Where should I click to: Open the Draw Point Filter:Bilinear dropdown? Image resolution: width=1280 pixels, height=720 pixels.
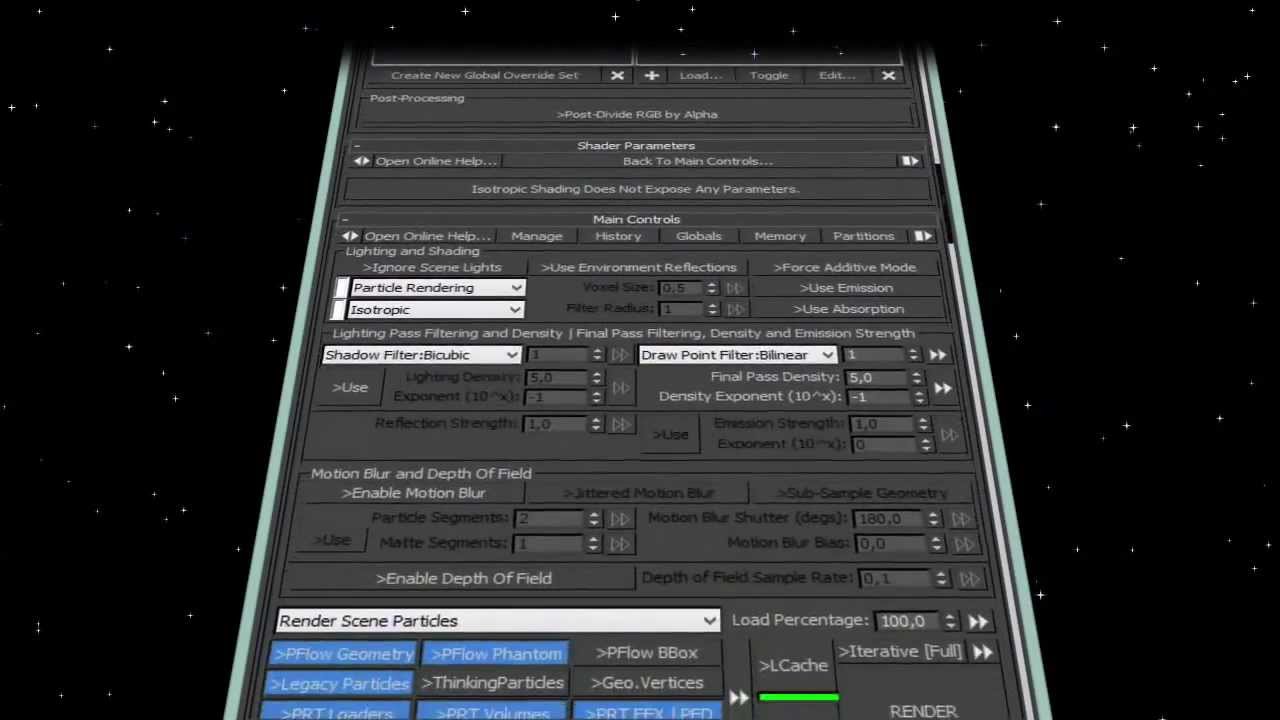click(738, 355)
